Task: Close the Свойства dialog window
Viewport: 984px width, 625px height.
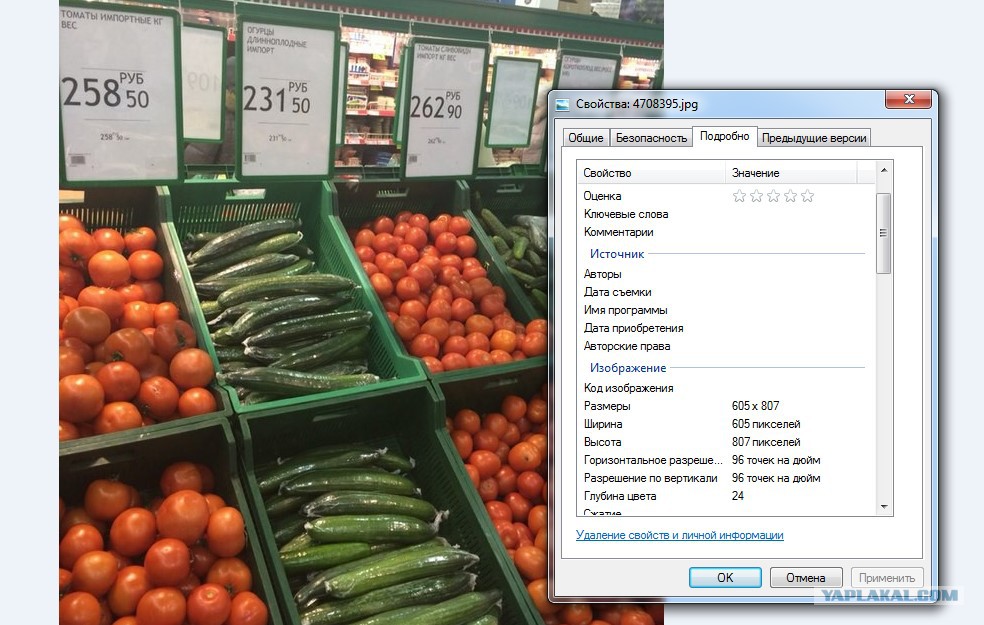Action: click(x=909, y=99)
